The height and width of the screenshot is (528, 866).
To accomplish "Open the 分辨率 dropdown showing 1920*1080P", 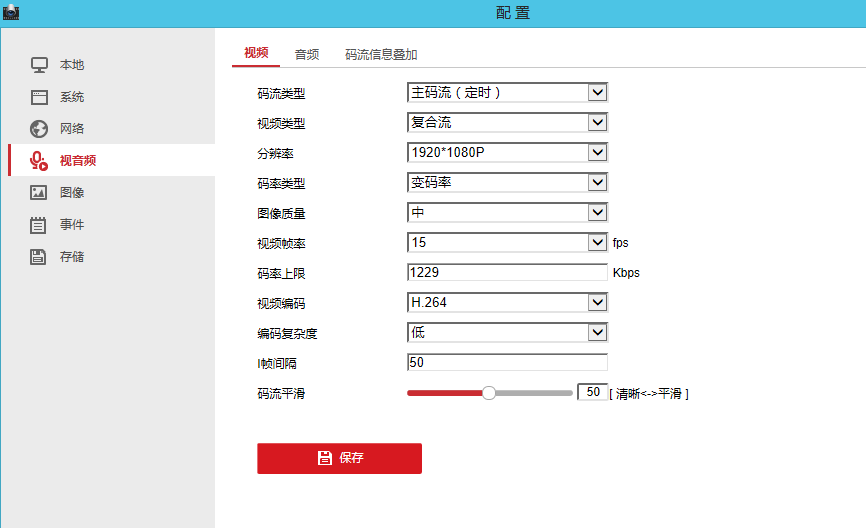I will 508,152.
